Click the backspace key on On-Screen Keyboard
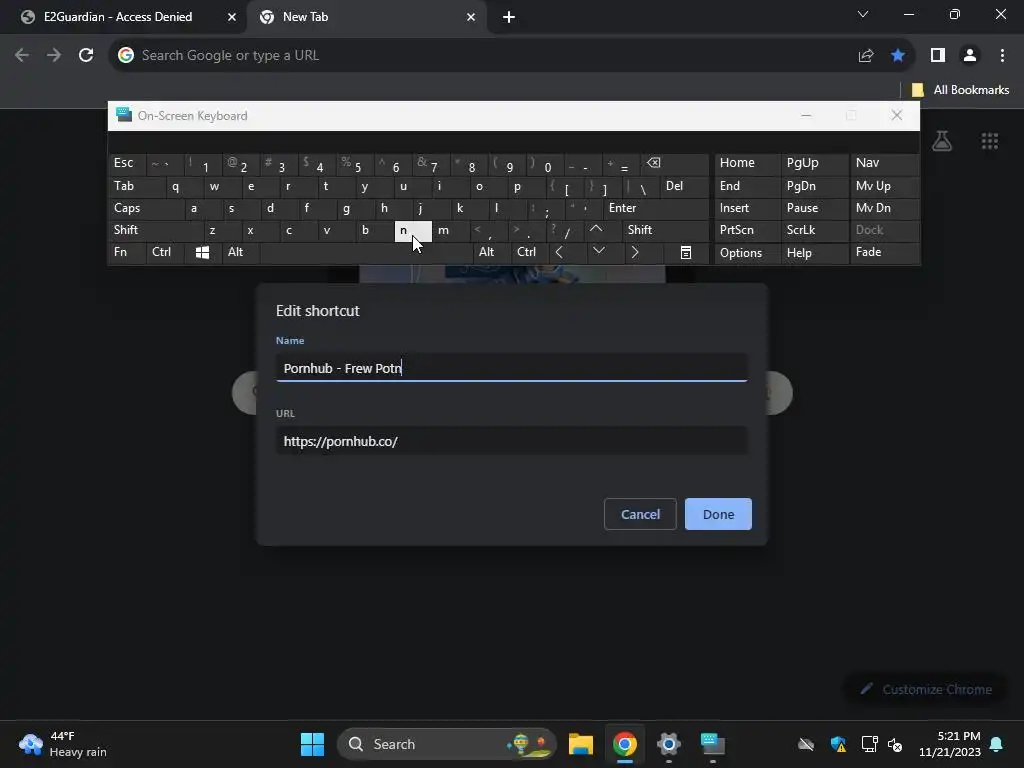 click(x=675, y=164)
